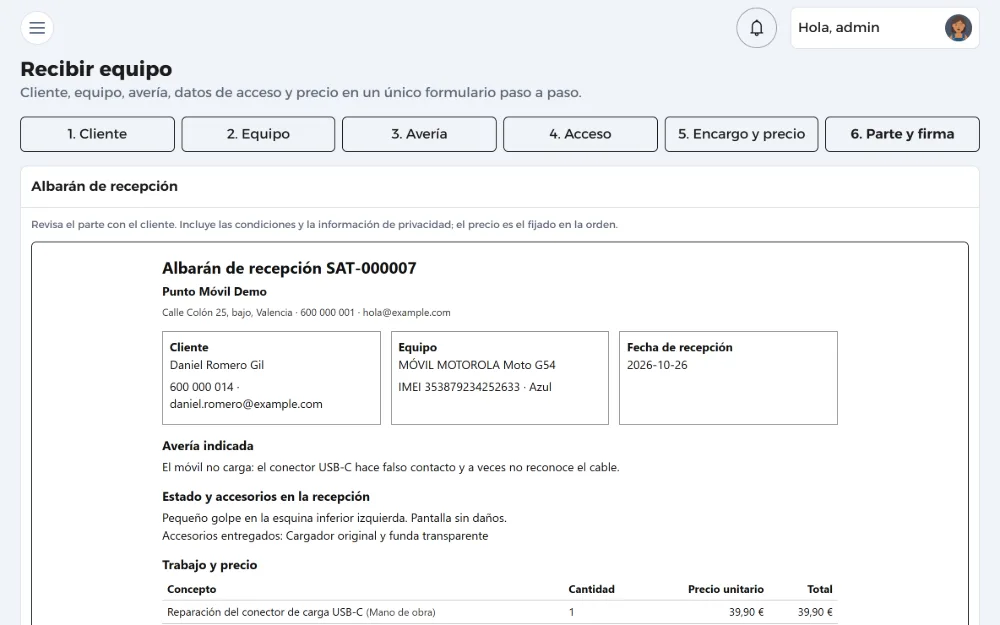Open the hamburger navigation menu
Image resolution: width=1000 pixels, height=625 pixels.
tap(37, 28)
